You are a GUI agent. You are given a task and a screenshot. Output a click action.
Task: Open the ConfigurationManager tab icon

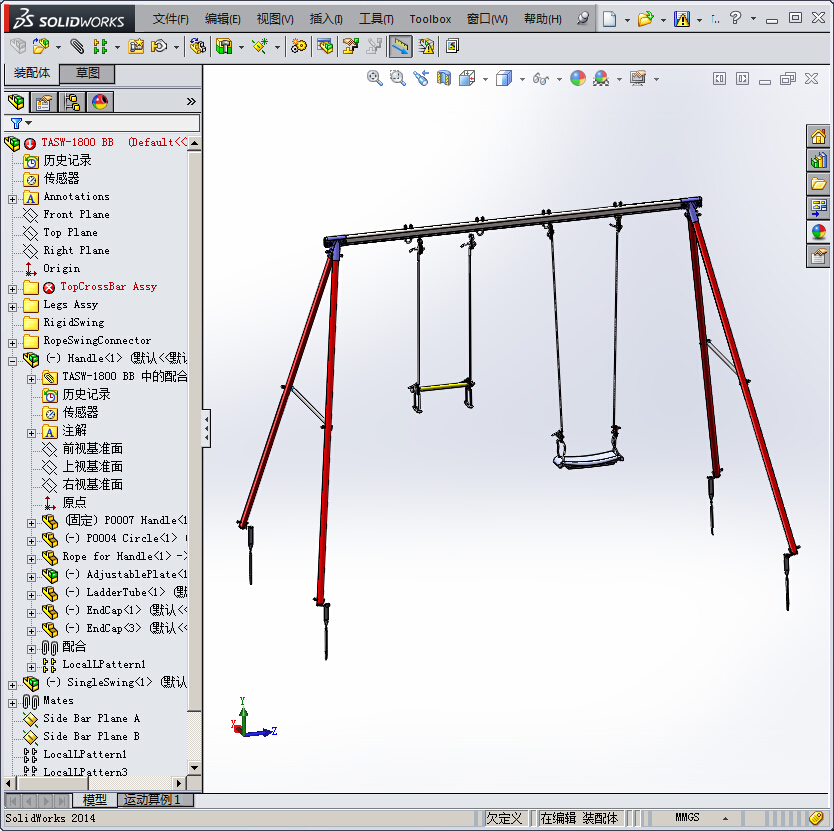[72, 102]
